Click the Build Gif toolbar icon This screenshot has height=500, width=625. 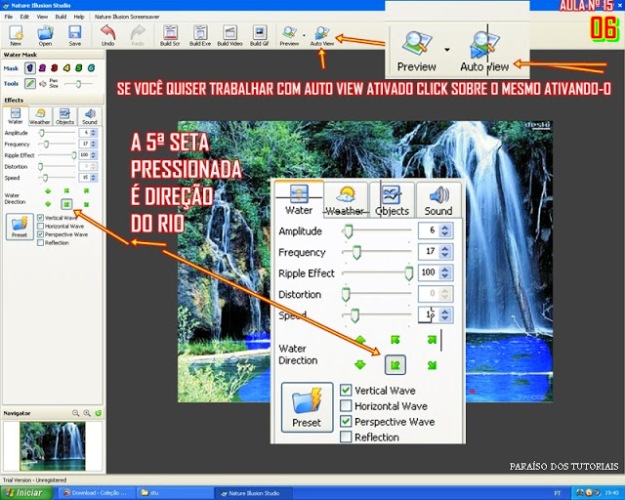click(x=259, y=35)
